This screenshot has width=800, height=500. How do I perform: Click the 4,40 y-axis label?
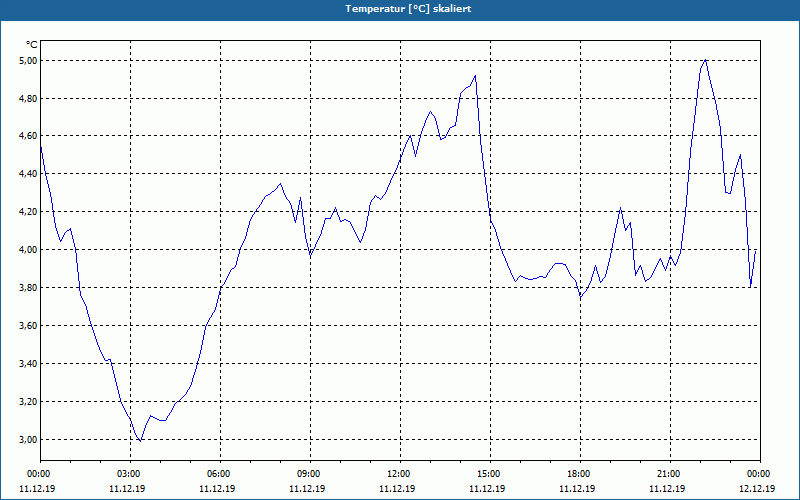29,174
